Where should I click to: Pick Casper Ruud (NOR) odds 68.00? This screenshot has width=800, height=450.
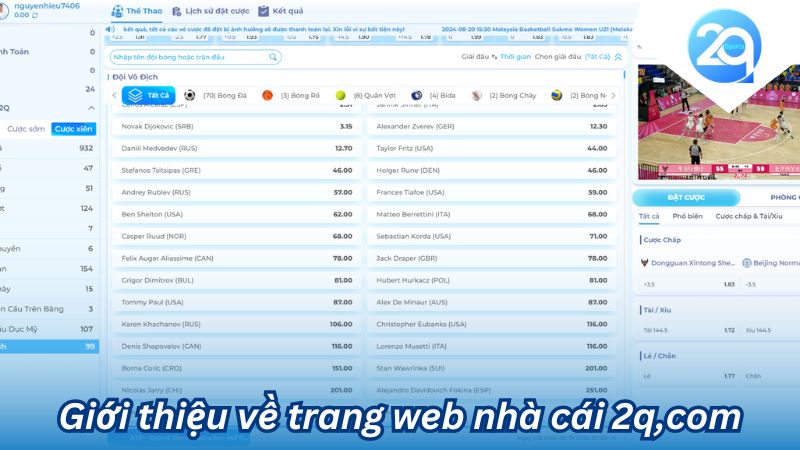[x=237, y=236]
